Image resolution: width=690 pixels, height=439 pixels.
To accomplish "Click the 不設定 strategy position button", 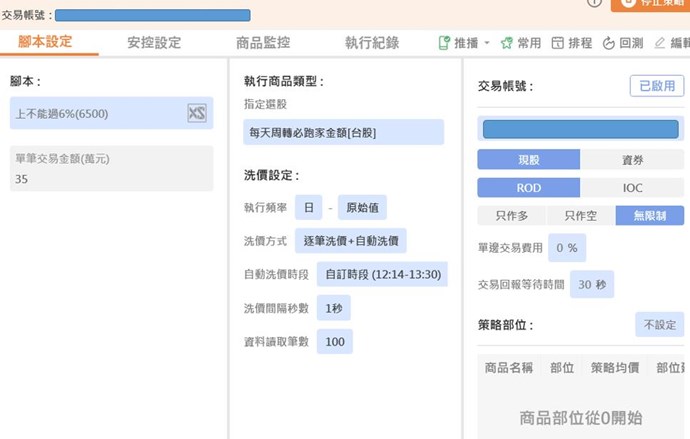I will point(659,325).
